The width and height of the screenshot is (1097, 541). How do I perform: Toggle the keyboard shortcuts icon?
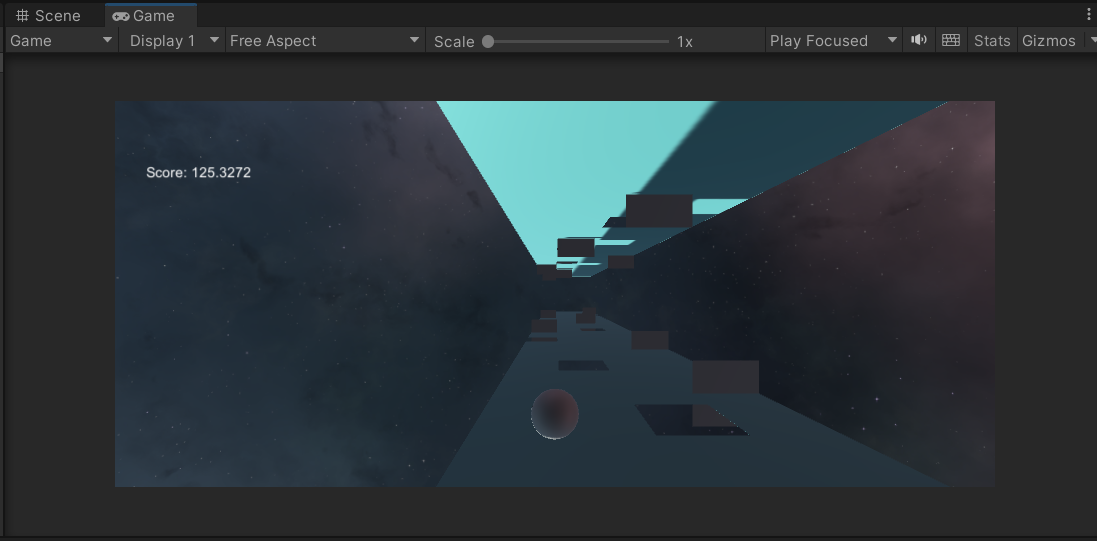[x=951, y=40]
